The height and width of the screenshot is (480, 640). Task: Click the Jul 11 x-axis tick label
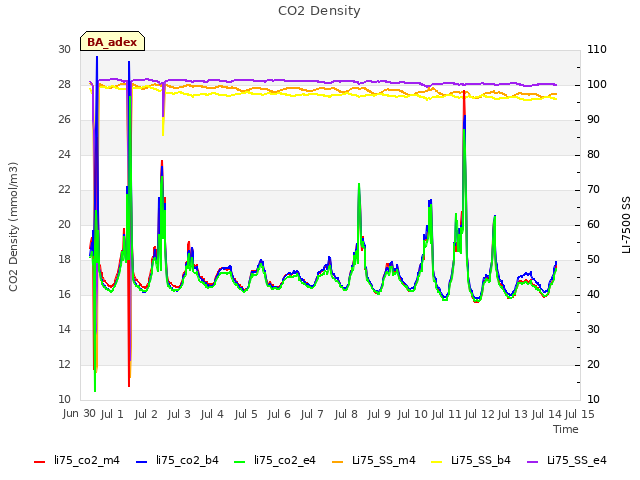point(446,414)
